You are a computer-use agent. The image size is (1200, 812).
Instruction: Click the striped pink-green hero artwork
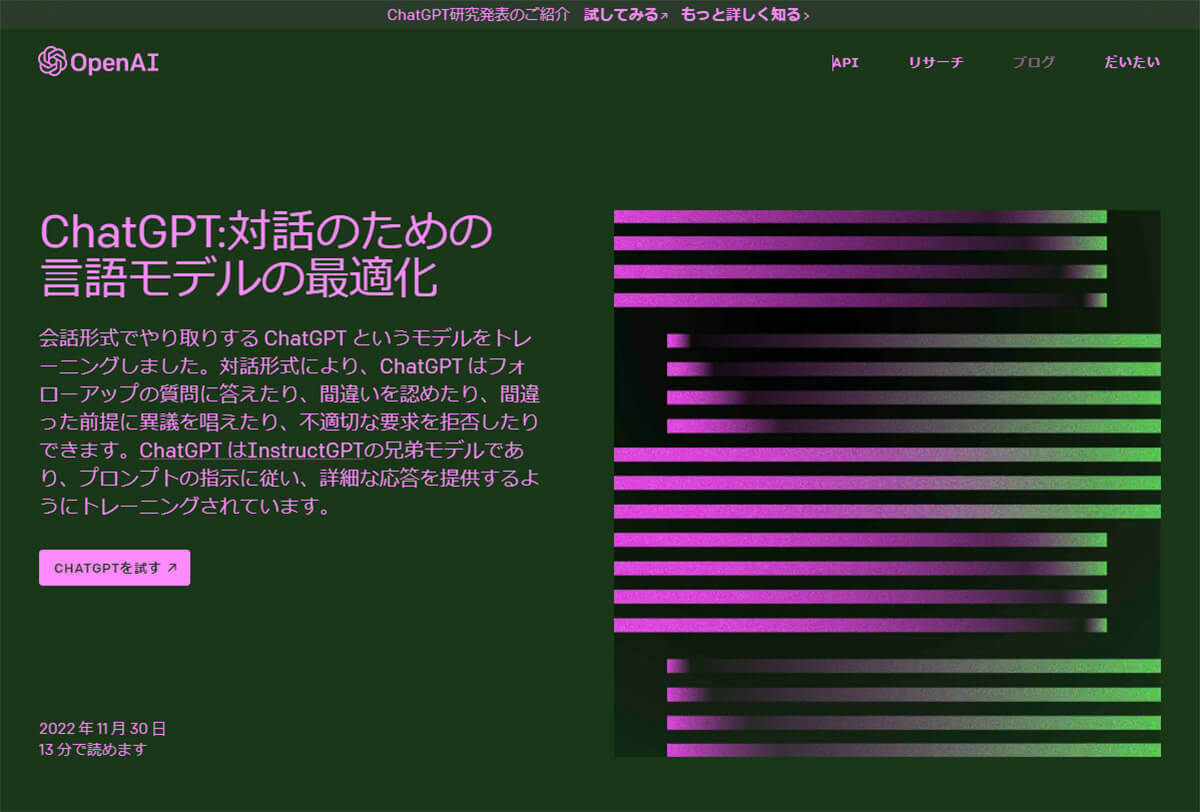(887, 483)
